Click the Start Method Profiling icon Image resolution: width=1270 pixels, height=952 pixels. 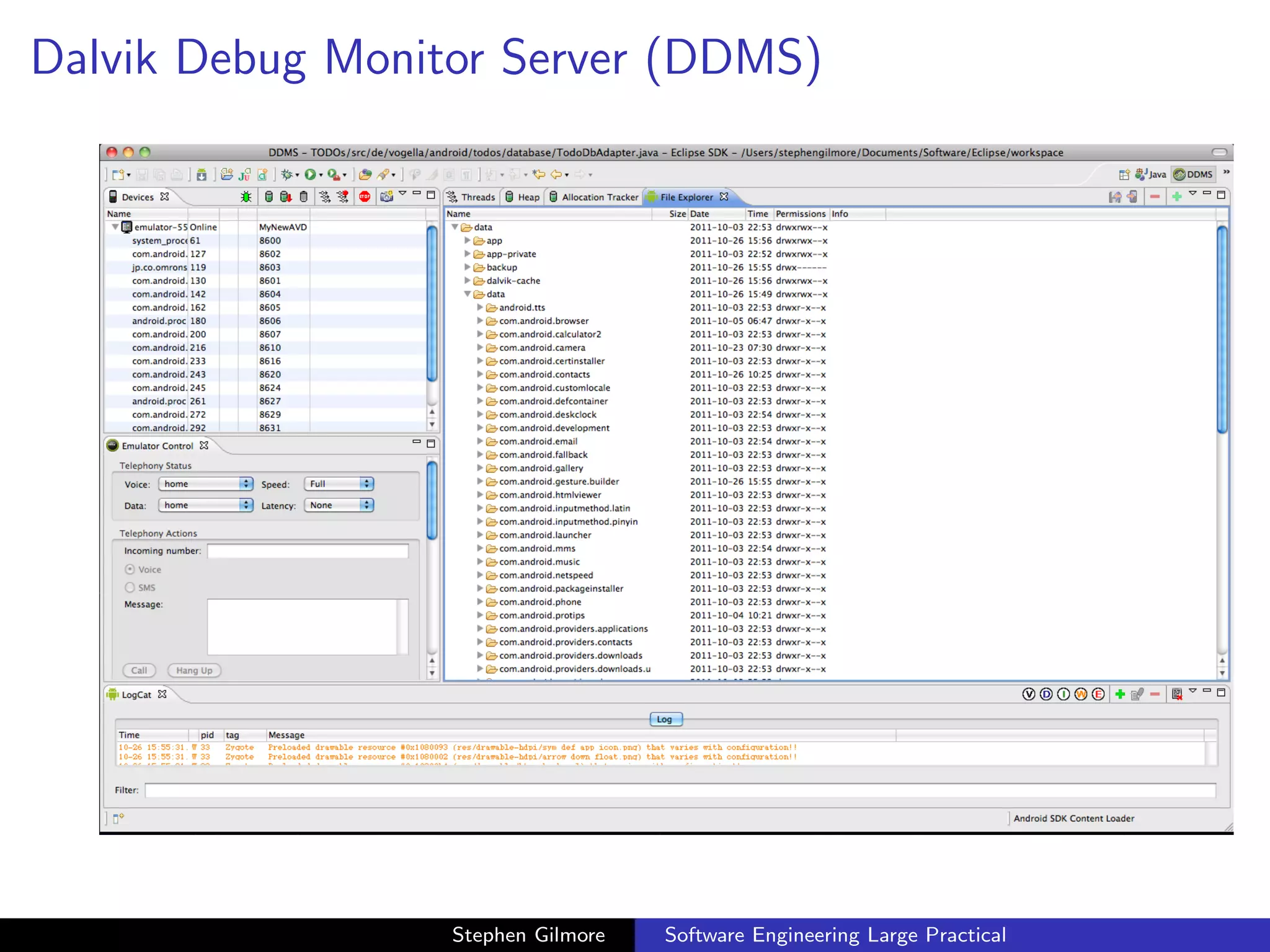pyautogui.click(x=342, y=196)
